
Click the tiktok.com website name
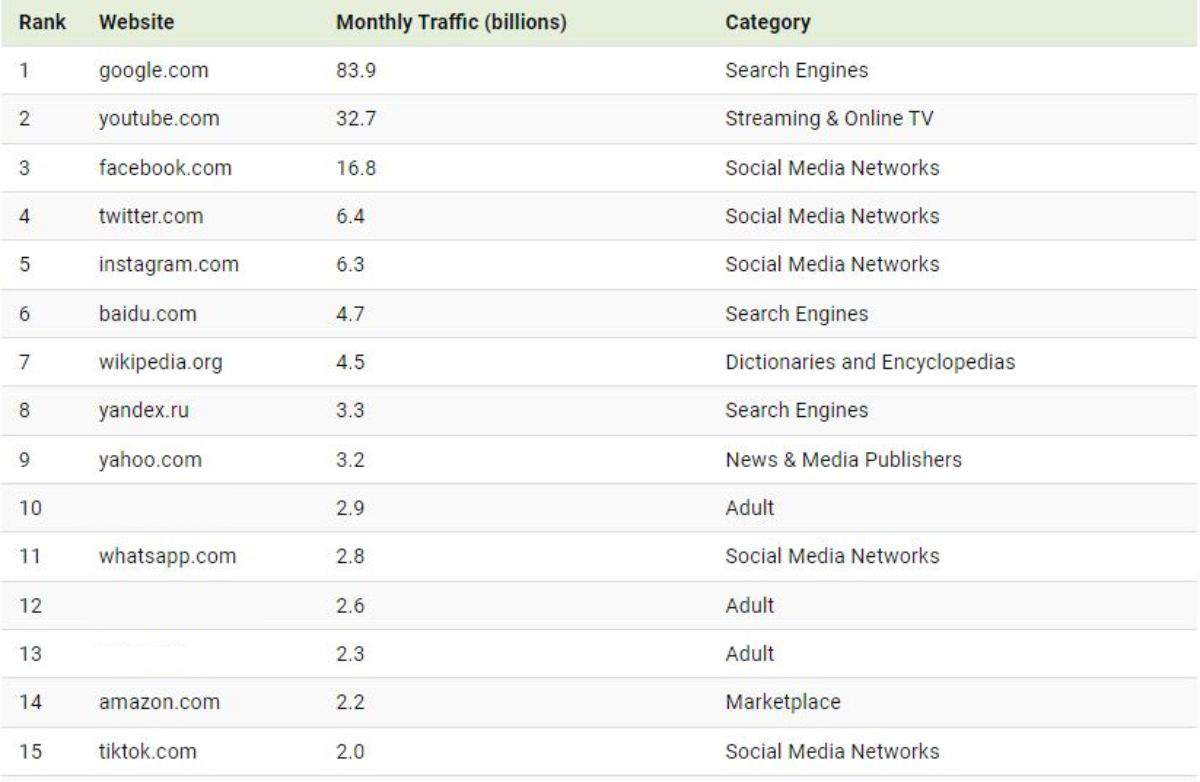[147, 751]
